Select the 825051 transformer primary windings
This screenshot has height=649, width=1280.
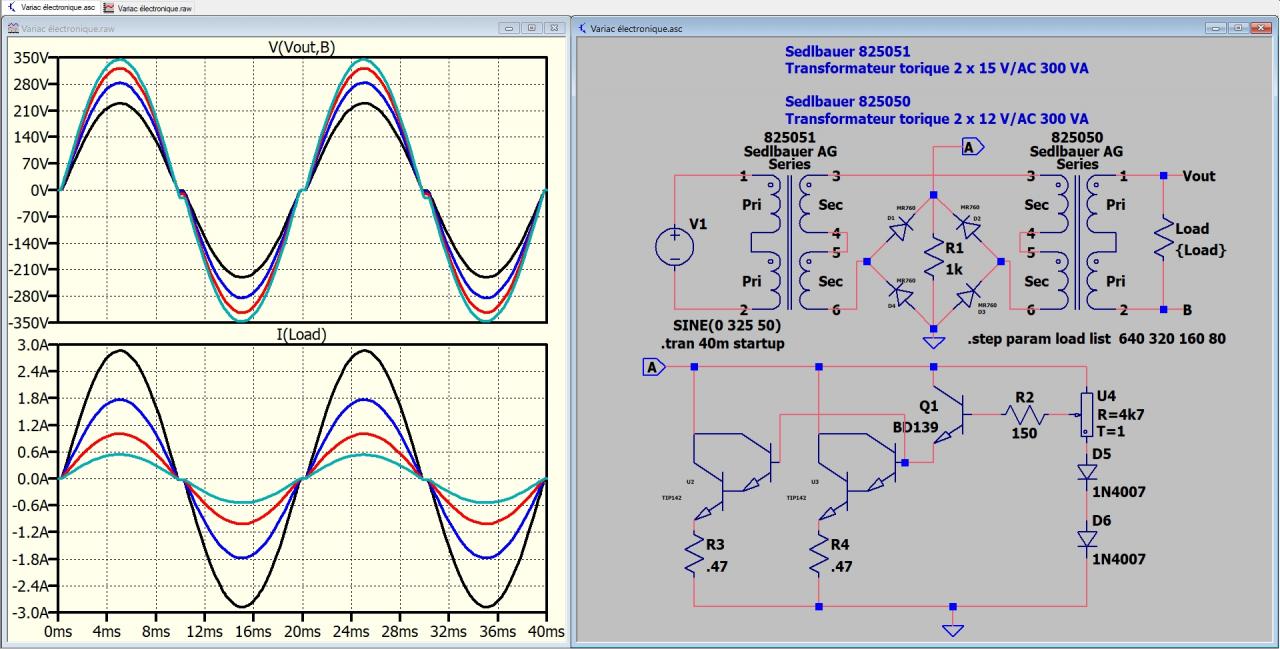point(765,243)
